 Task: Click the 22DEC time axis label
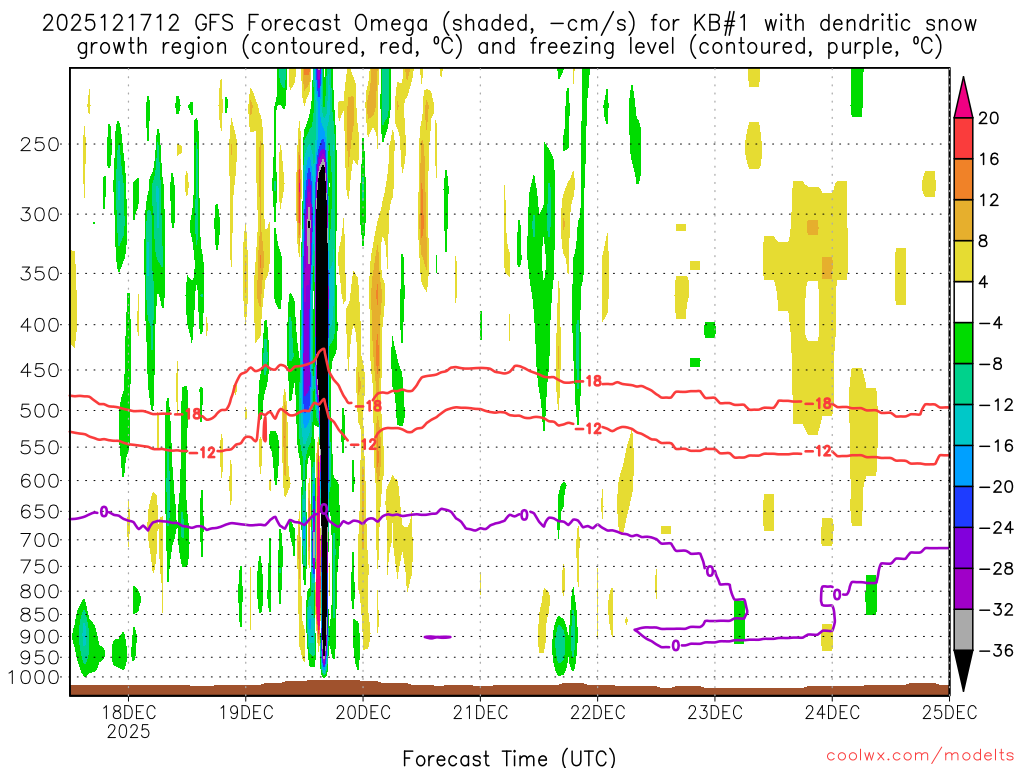[x=598, y=711]
